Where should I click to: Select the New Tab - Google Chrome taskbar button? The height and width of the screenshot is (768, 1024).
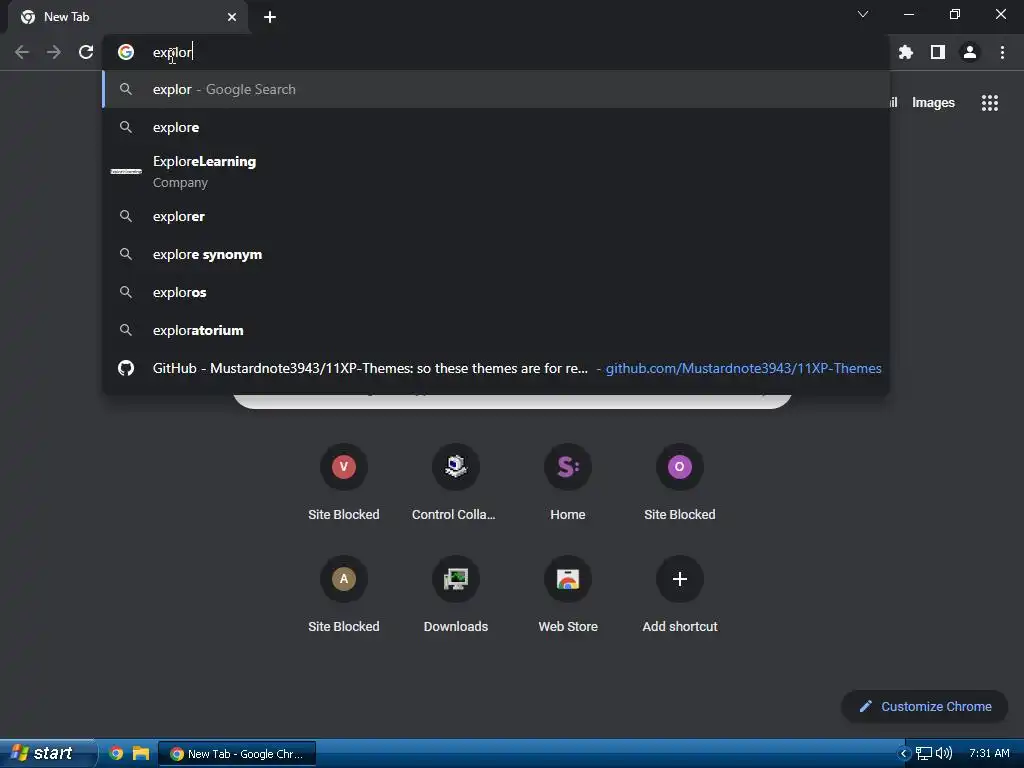point(237,754)
